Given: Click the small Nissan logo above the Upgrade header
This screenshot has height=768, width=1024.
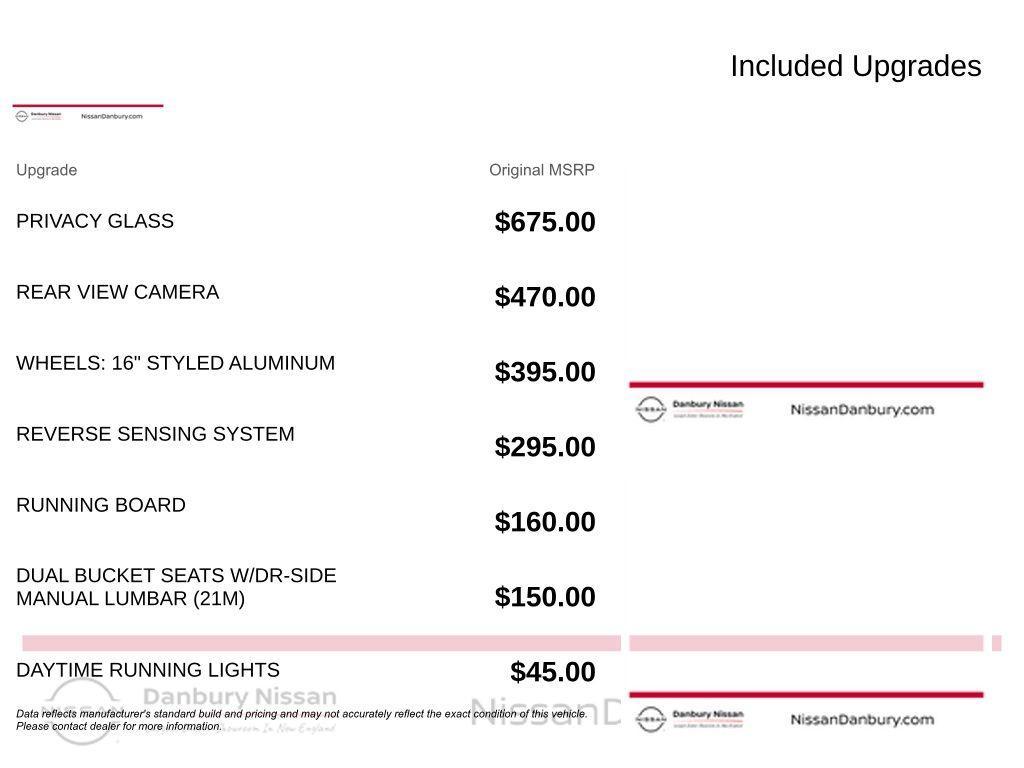Looking at the screenshot, I should (x=22, y=116).
